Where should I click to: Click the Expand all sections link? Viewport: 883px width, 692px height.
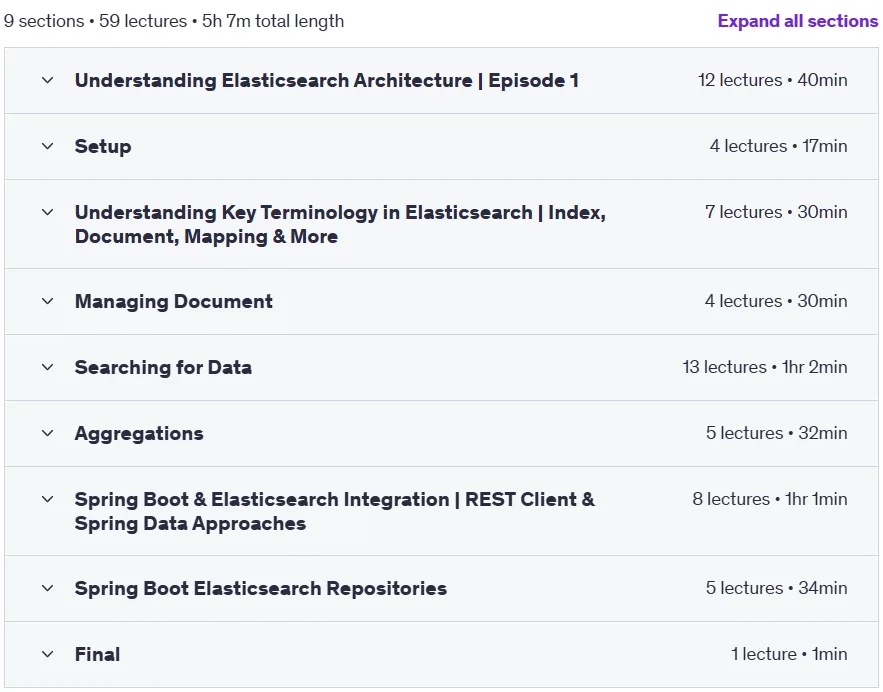pos(797,21)
